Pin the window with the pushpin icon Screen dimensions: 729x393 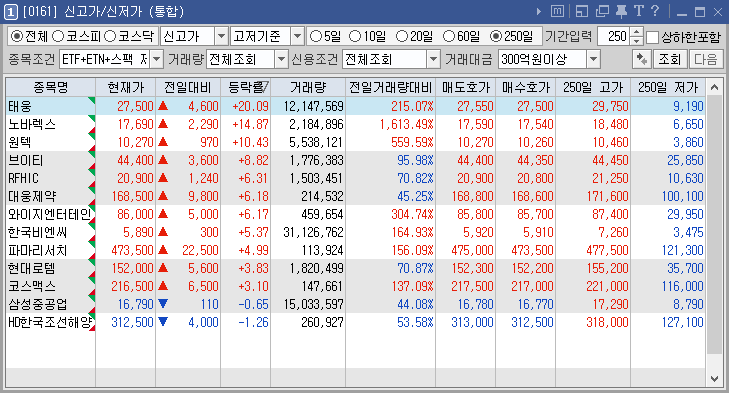621,11
